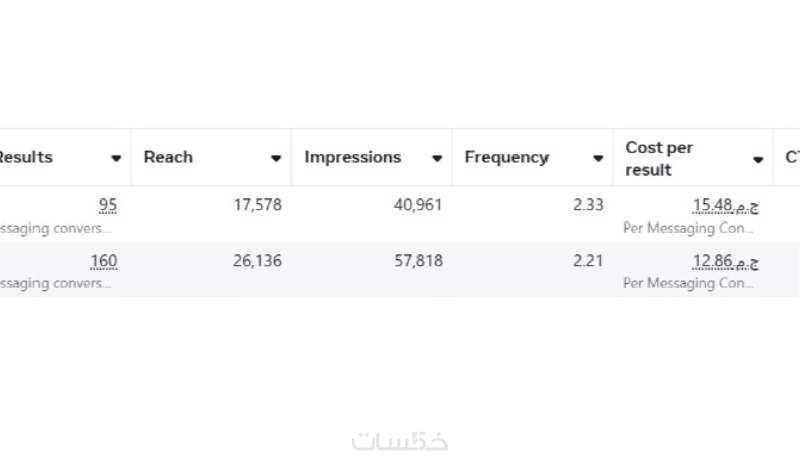Open the Impressions column dropdown arrow
This screenshot has height=460, width=800.
[437, 158]
